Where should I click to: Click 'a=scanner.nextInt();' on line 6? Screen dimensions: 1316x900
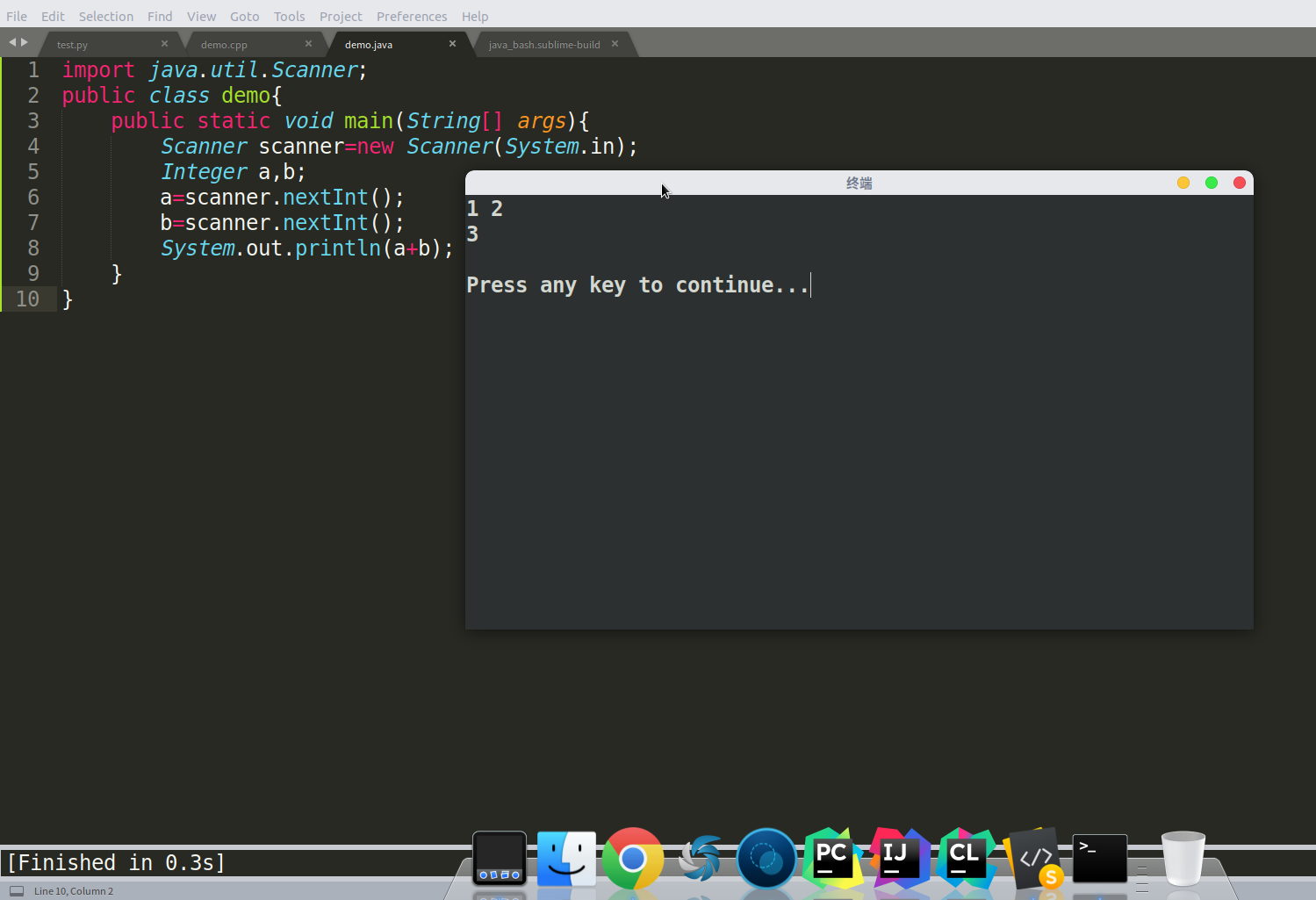[x=282, y=198]
